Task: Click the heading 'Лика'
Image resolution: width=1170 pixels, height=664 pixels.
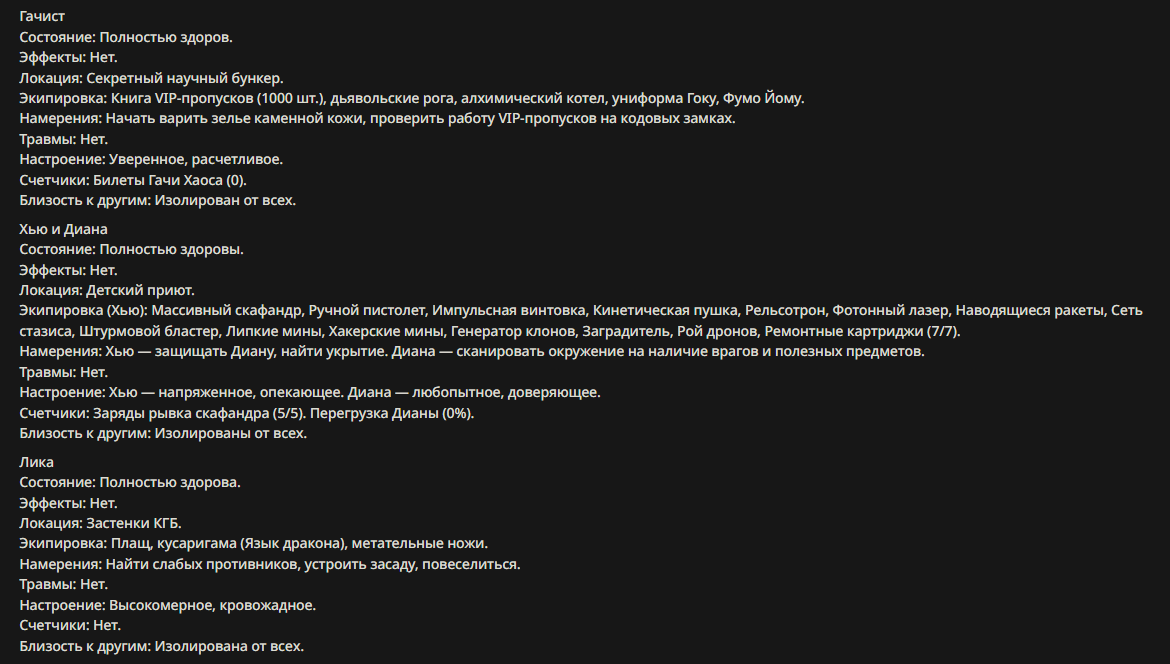Action: click(x=37, y=462)
